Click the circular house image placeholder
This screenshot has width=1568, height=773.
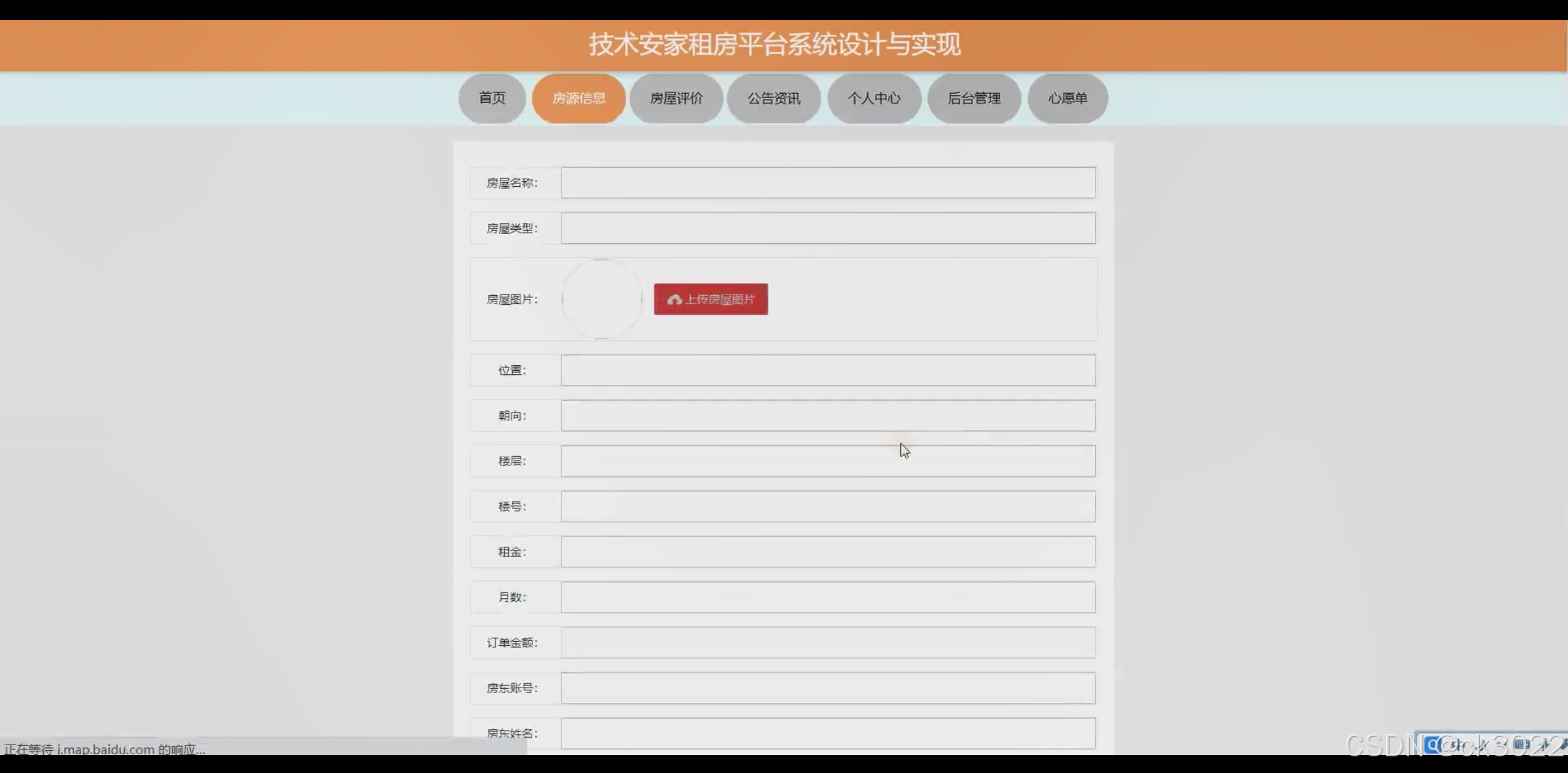click(x=602, y=299)
